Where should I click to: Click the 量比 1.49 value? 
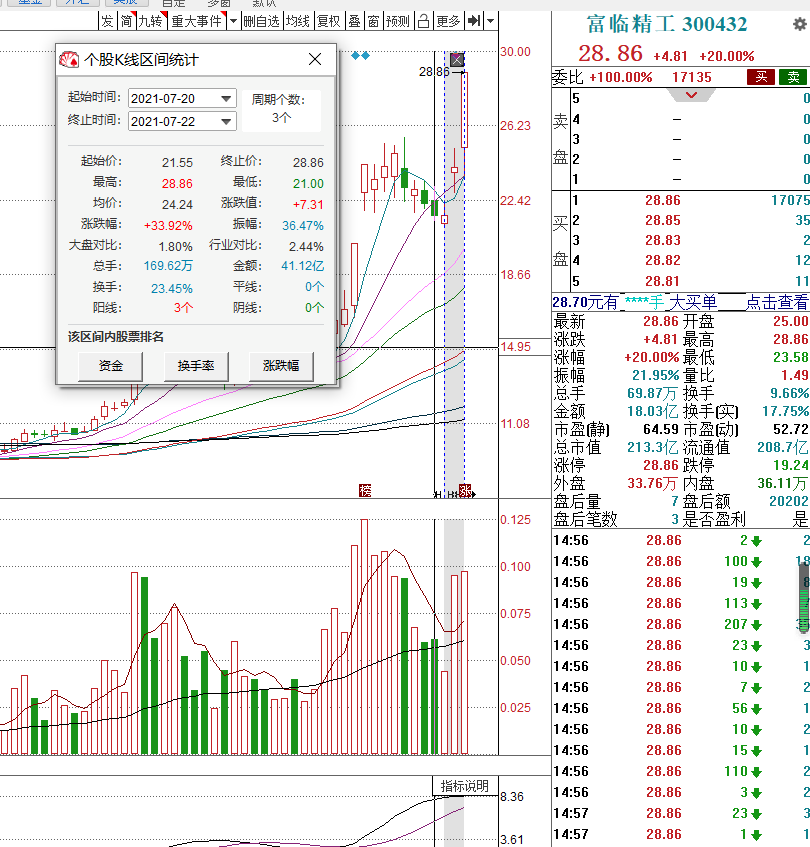[x=794, y=375]
